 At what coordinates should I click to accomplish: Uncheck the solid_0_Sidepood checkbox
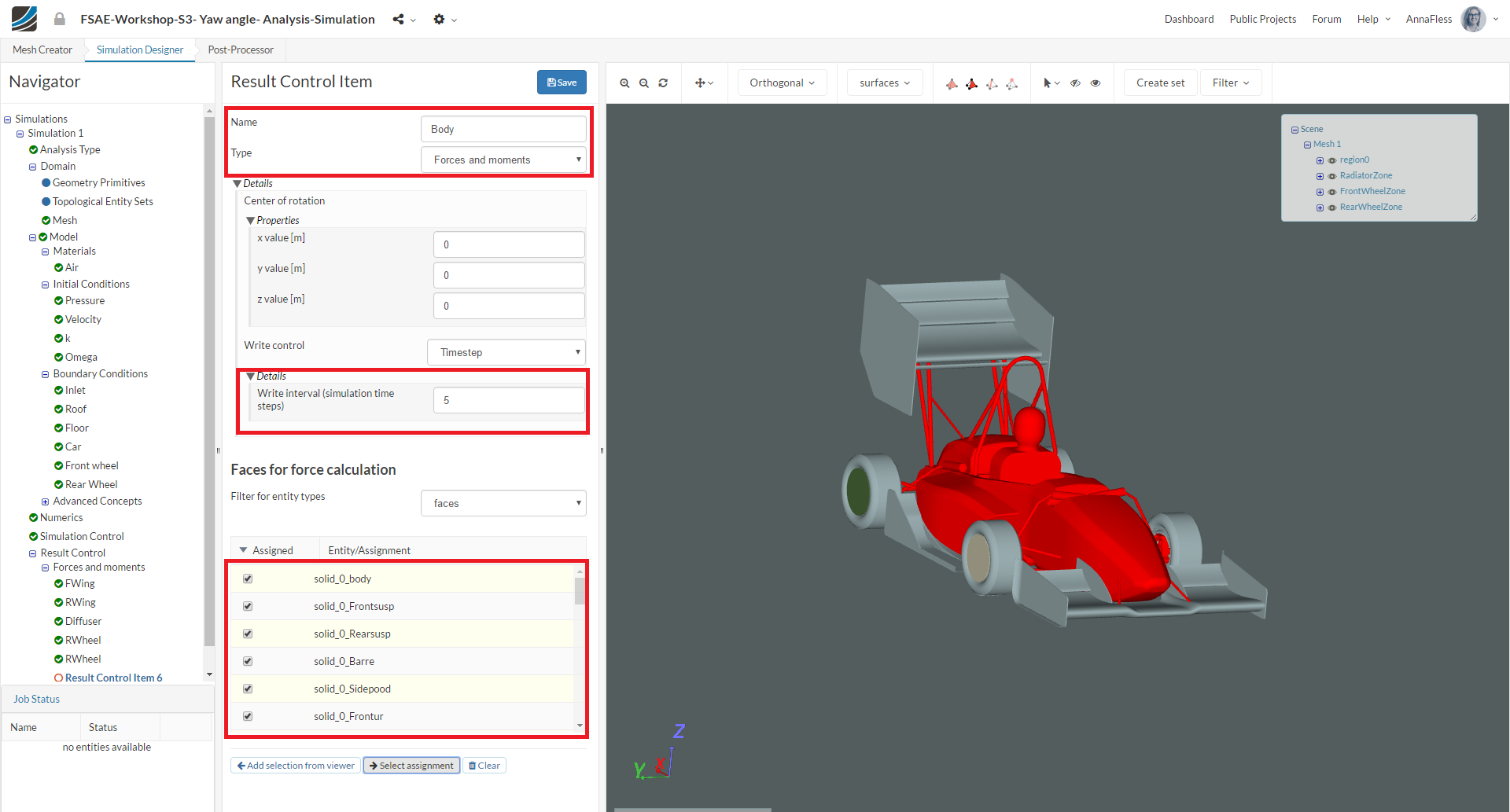(248, 689)
